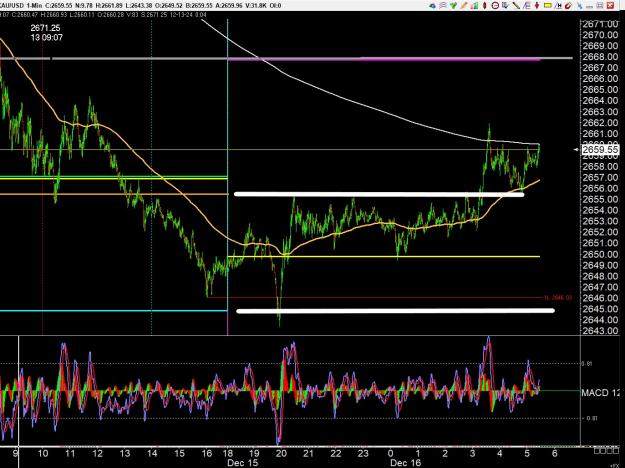Click the 2659.55 current price label
The image size is (625, 468).
tap(600, 149)
